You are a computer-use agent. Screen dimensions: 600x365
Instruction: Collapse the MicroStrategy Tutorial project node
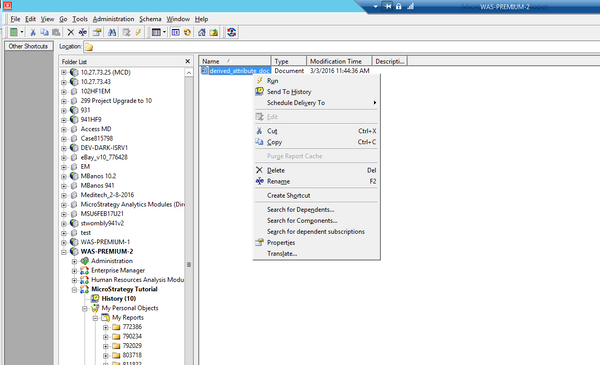[74, 290]
